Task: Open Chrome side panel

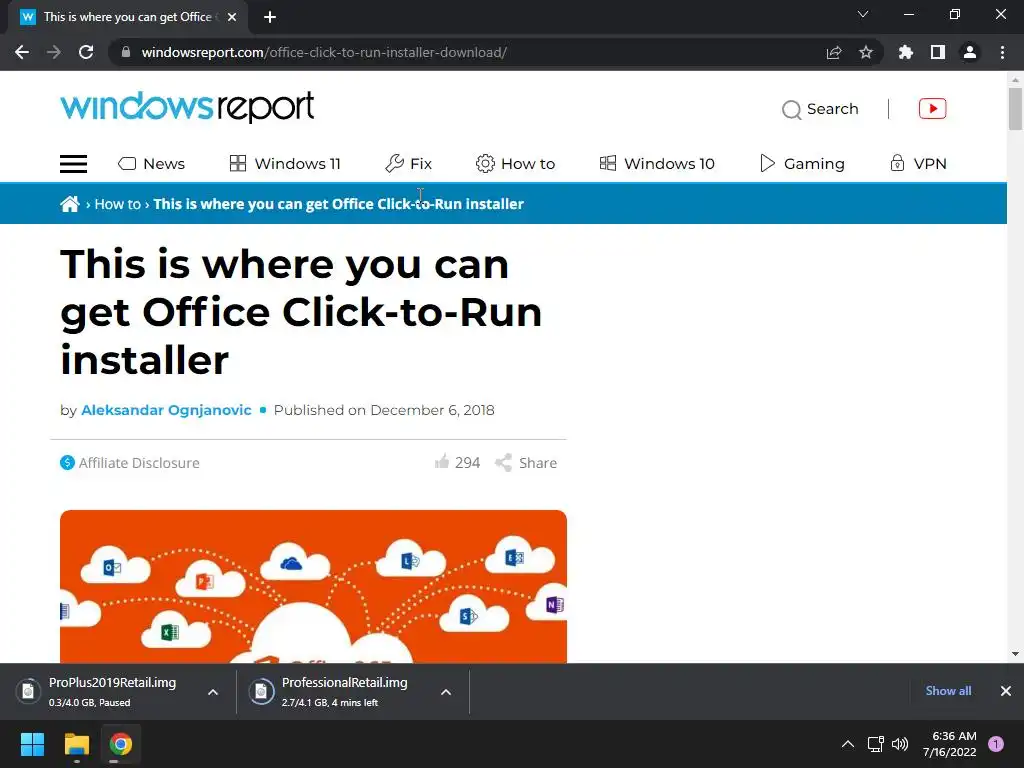Action: pos(938,52)
